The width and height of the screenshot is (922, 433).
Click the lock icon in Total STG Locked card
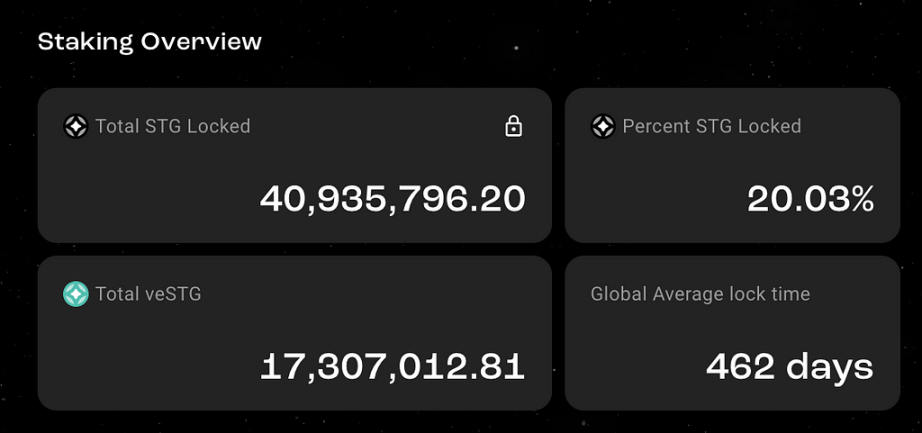[513, 126]
